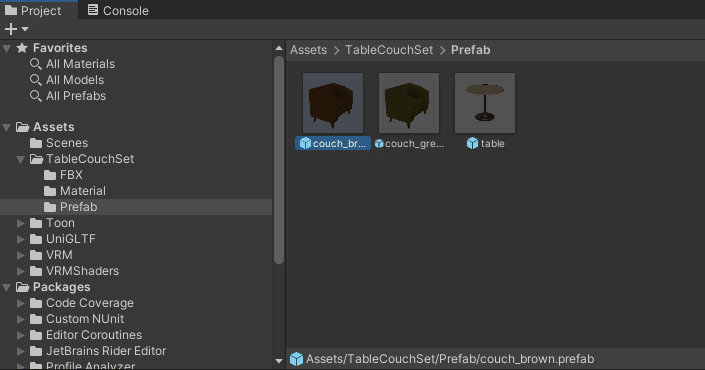Click the JetBrains Rider Editor folder icon
The width and height of the screenshot is (705, 370).
36,351
